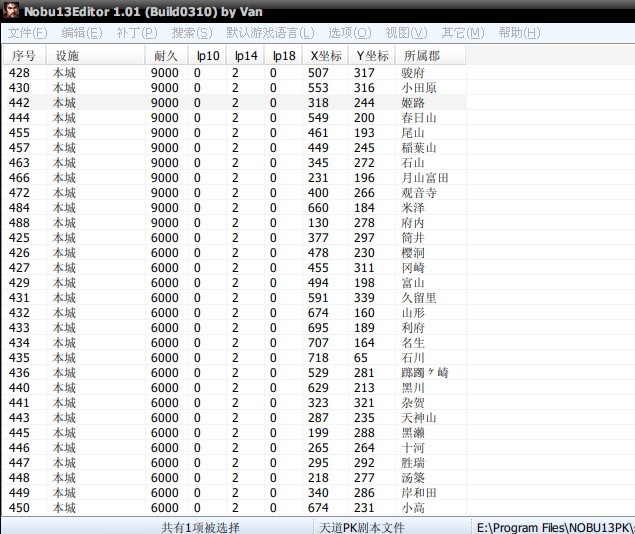Viewport: 635px width, 534px height.
Task: Select row 455 序号 cell
Action: click(x=19, y=133)
